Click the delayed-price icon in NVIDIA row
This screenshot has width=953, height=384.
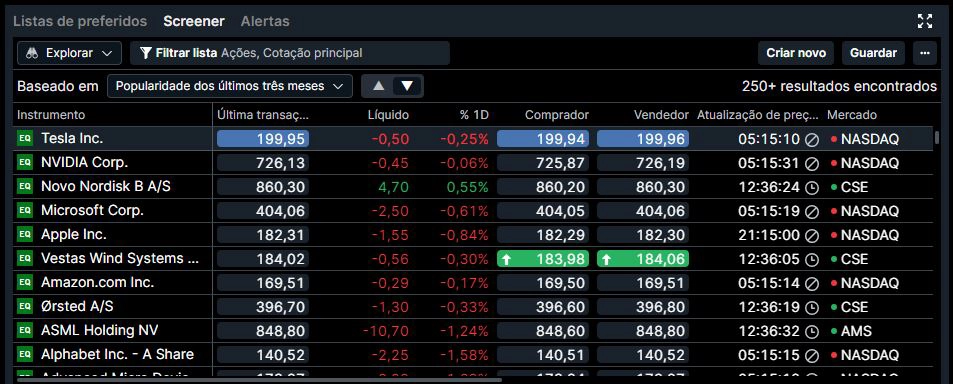(812, 163)
